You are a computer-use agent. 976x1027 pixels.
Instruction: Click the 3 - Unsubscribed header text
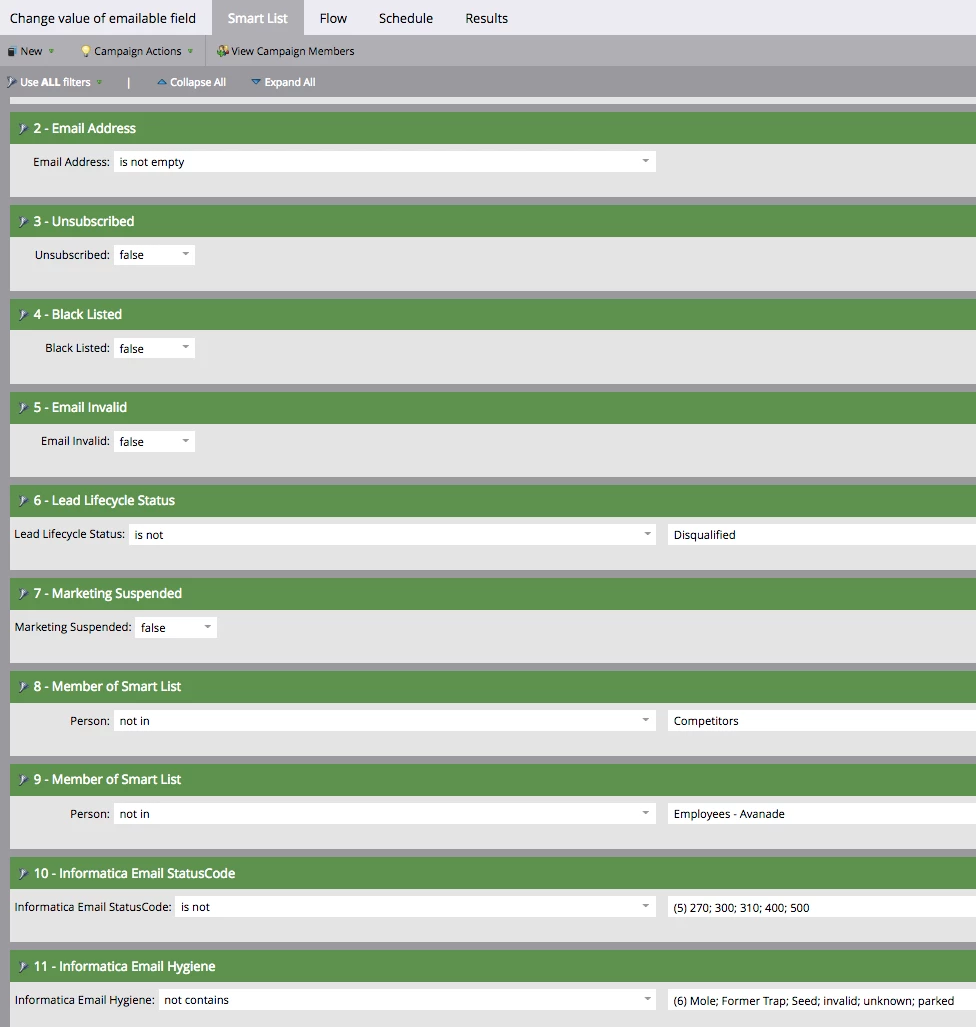tap(84, 221)
